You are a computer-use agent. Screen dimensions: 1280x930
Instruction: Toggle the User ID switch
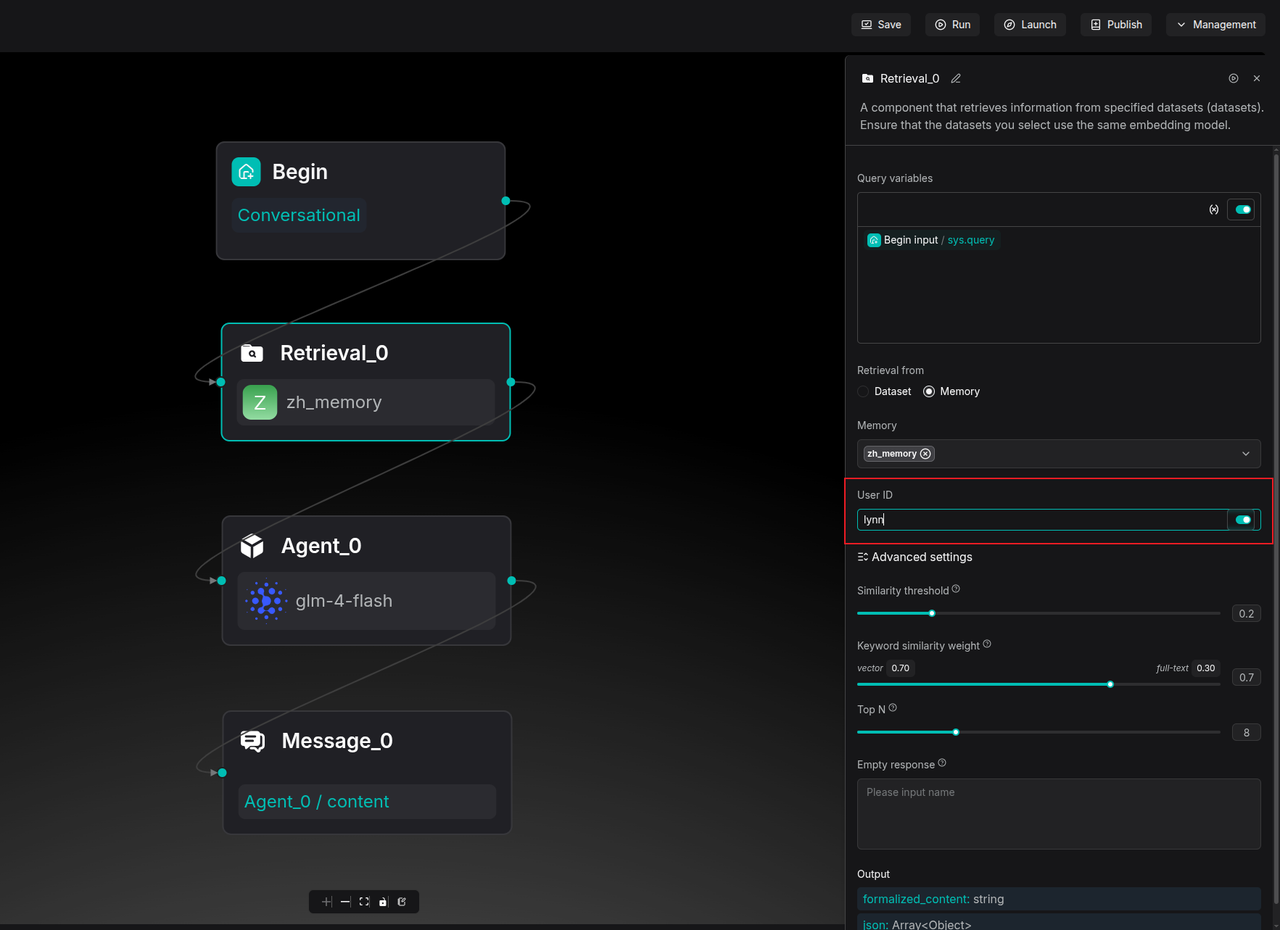pyautogui.click(x=1242, y=520)
